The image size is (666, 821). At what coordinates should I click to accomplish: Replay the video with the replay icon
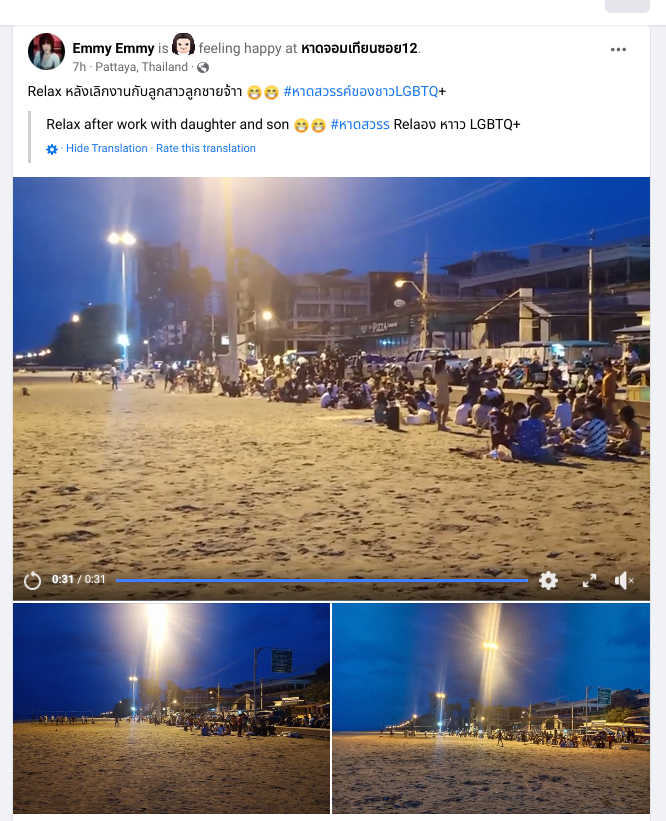click(32, 580)
